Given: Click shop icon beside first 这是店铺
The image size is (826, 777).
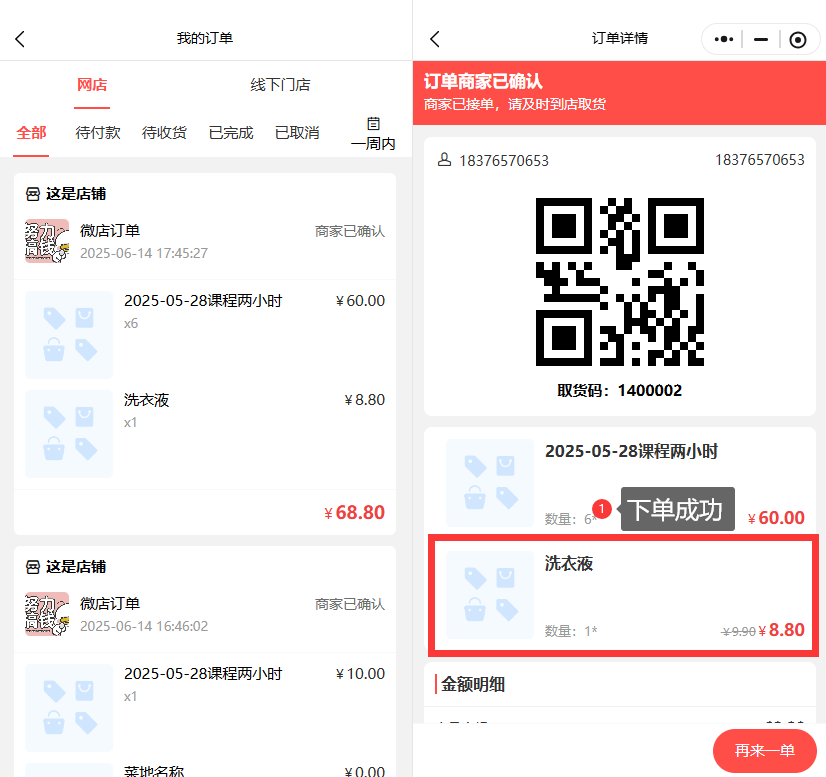Looking at the screenshot, I should (33, 193).
